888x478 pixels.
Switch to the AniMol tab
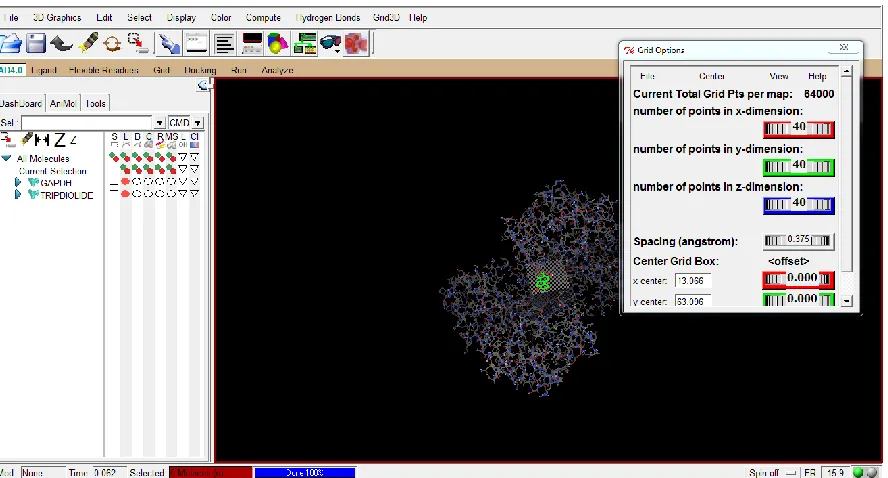(x=63, y=104)
